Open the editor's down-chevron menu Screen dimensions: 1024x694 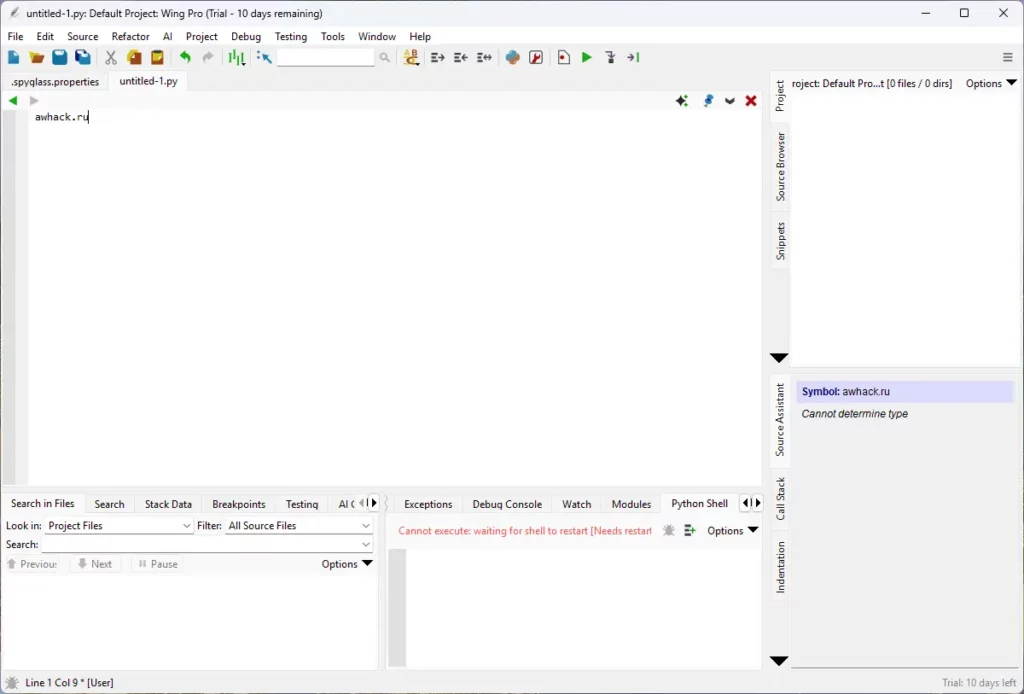[729, 101]
